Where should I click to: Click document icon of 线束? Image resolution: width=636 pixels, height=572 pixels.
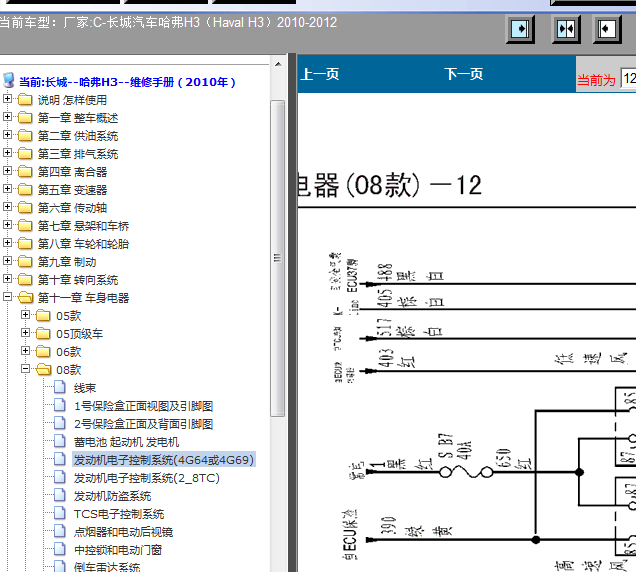tap(60, 387)
